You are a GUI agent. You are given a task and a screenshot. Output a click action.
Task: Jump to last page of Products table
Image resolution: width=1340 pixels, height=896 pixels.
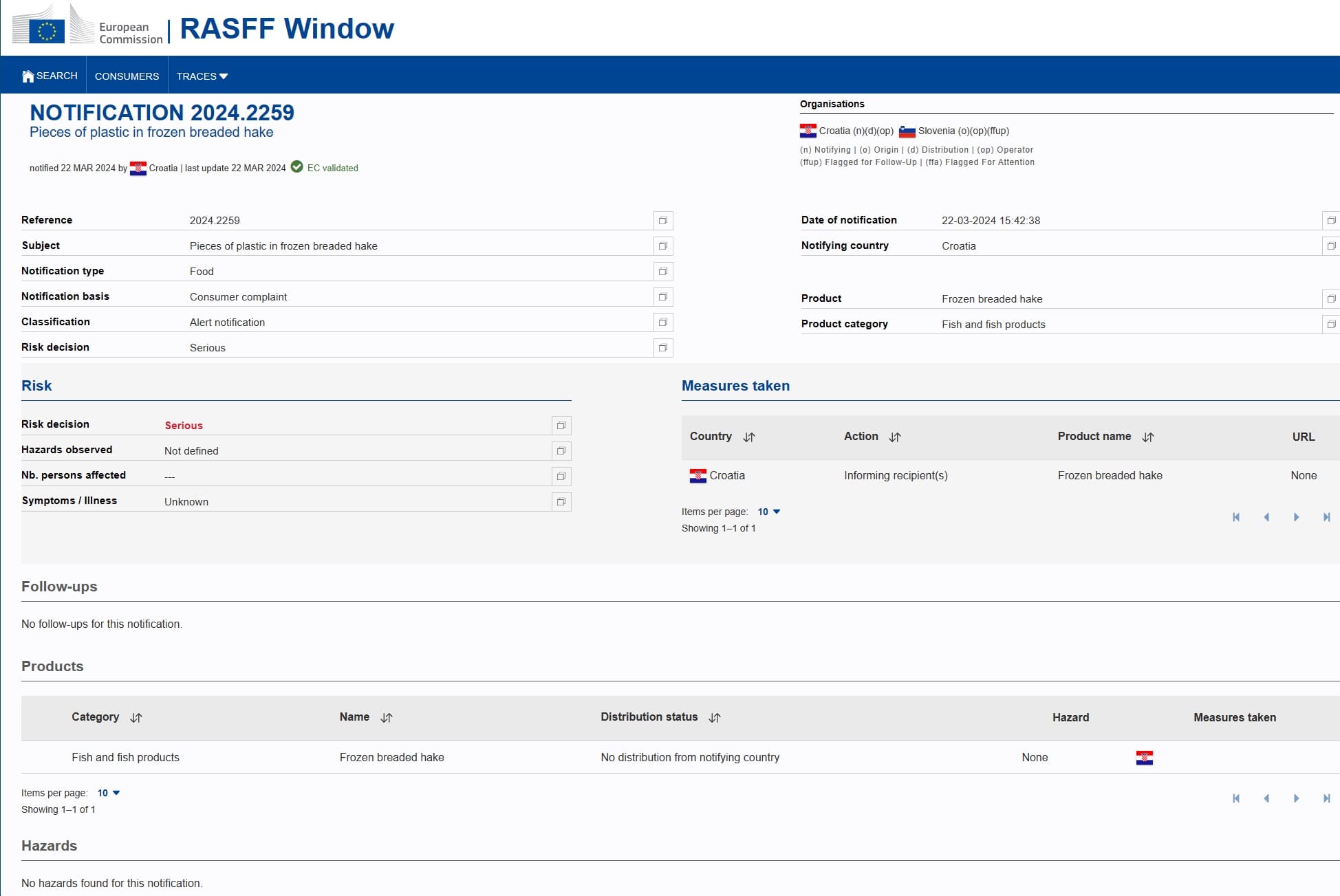click(1326, 798)
